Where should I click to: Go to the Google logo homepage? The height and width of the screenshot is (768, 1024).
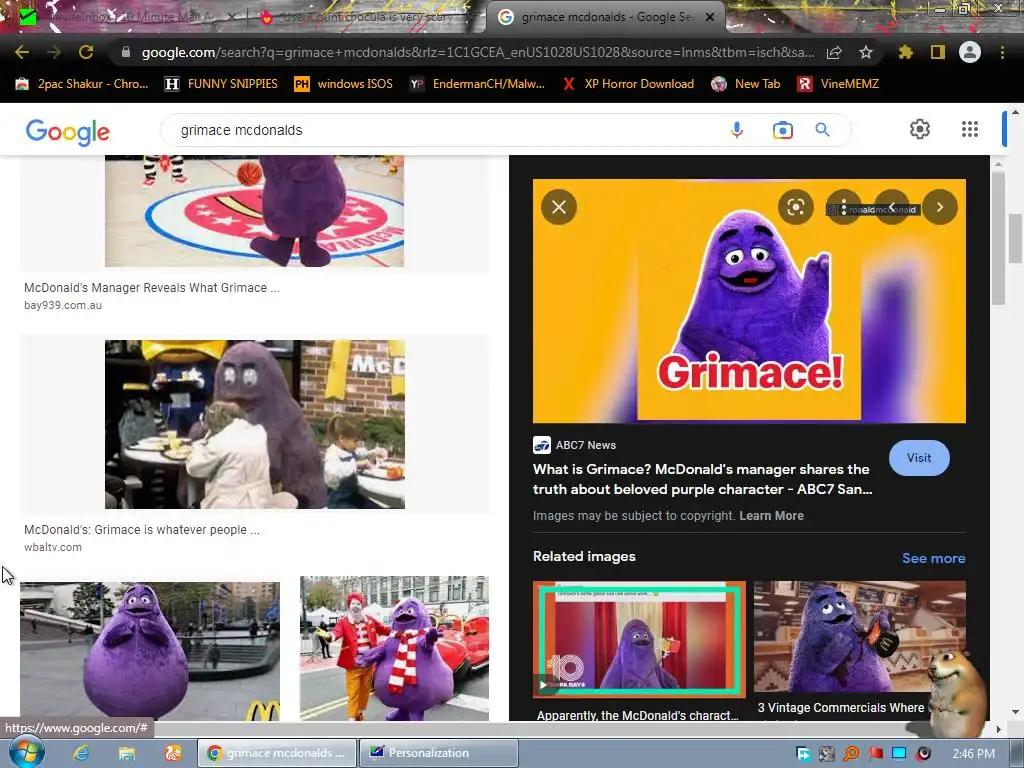tap(68, 131)
